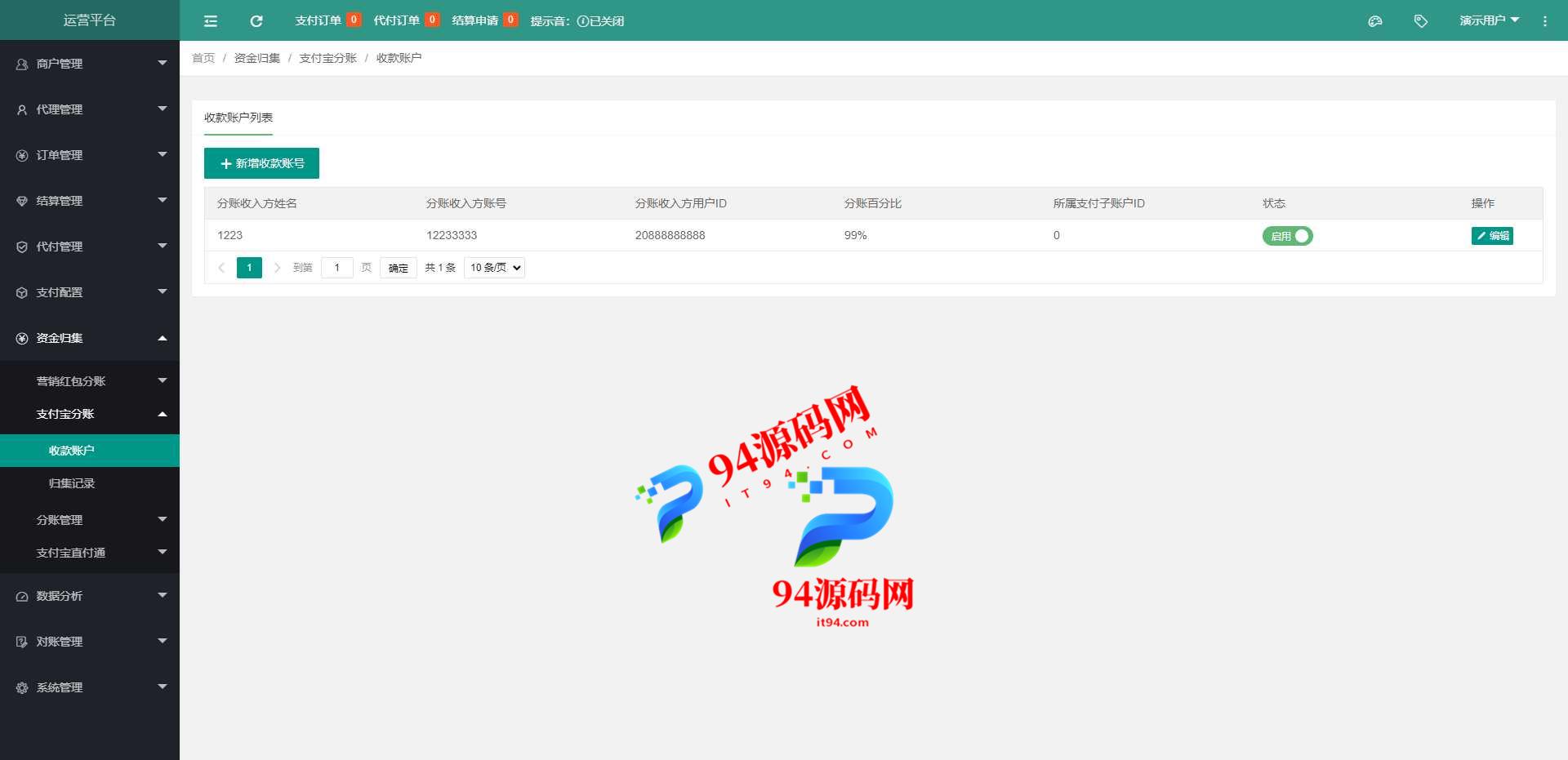
Task: Click the 代付管理 shield icon
Action: [x=22, y=247]
